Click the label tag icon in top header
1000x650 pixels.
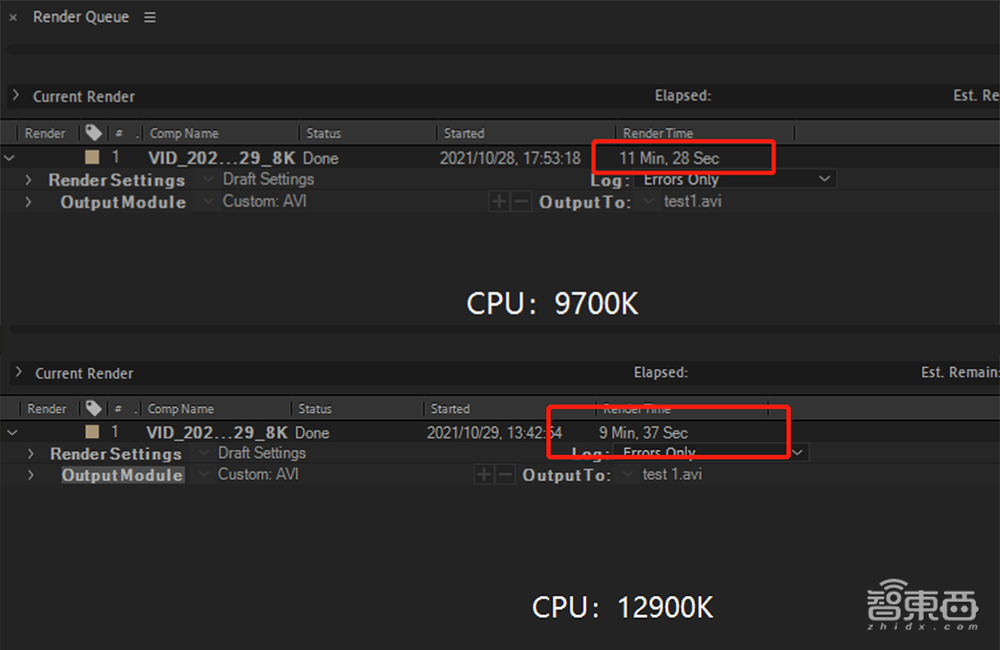tap(94, 133)
